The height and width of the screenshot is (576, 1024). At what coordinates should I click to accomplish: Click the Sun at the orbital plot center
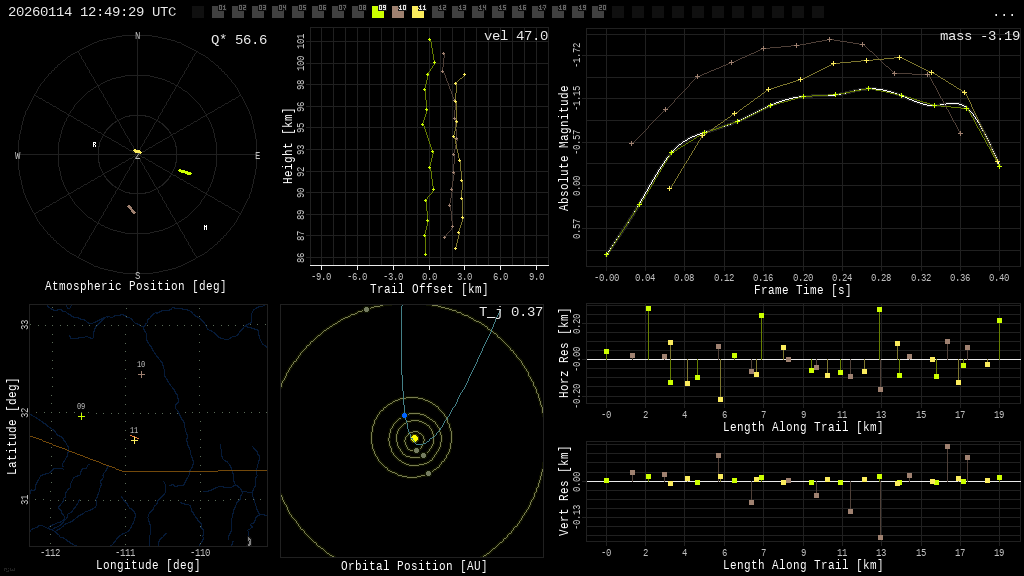(x=414, y=438)
